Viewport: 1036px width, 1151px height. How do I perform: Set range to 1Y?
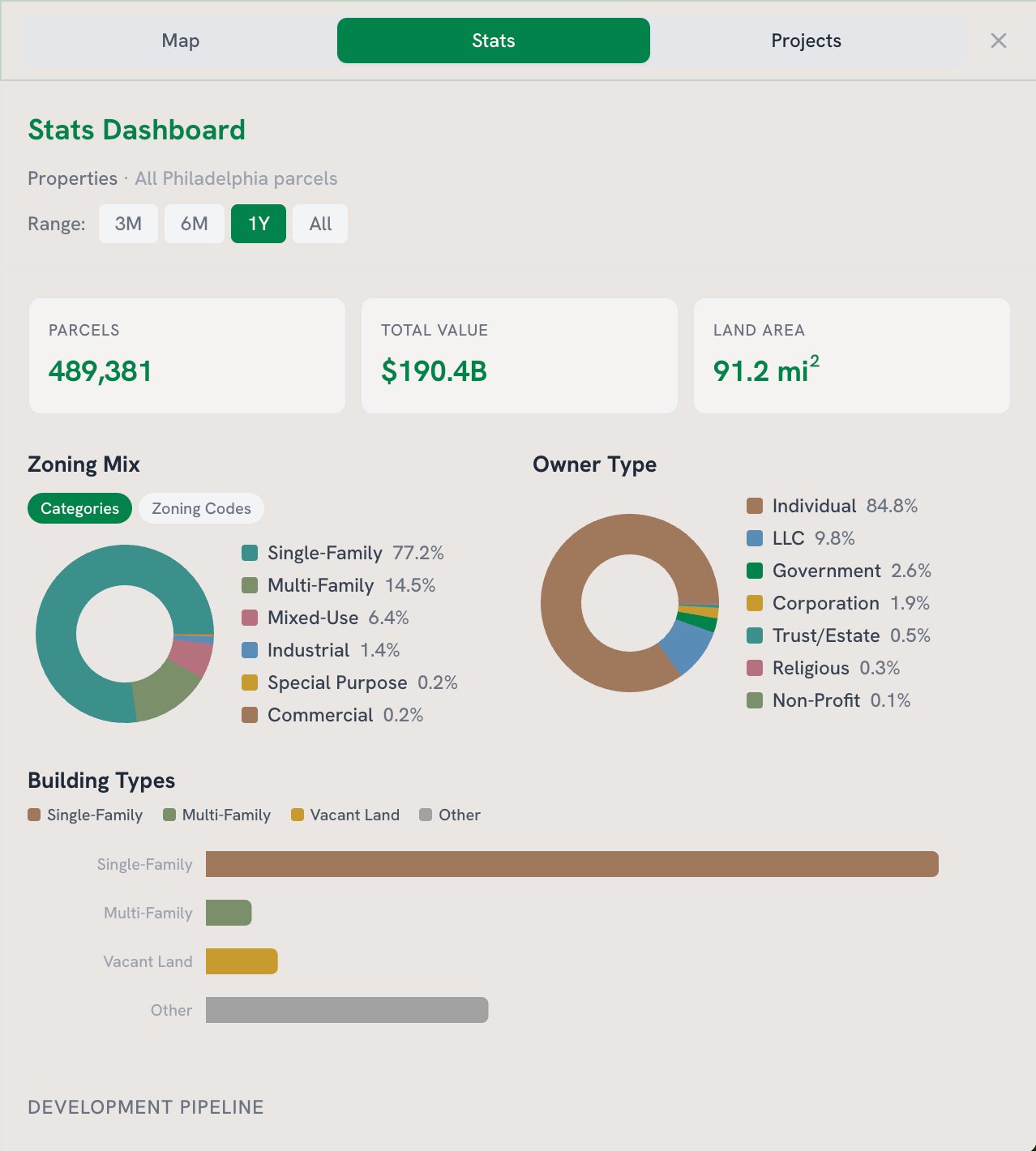[x=259, y=224]
